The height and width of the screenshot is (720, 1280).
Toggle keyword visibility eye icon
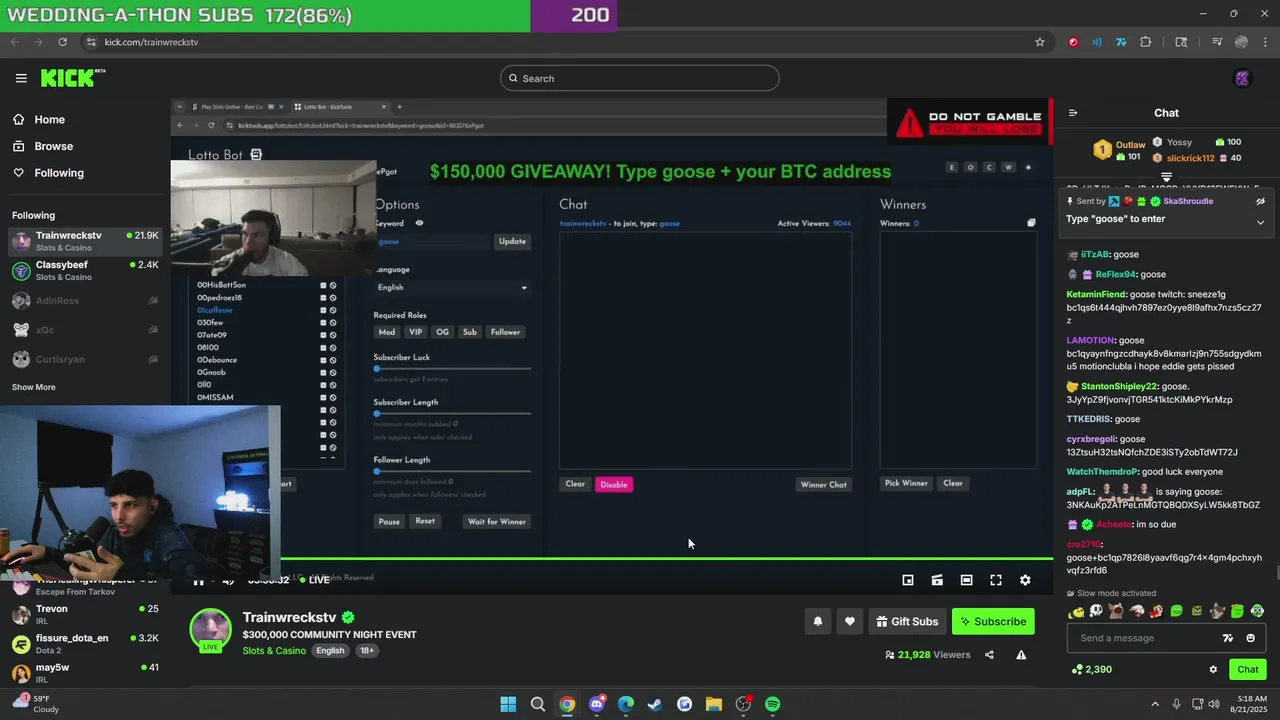[419, 223]
